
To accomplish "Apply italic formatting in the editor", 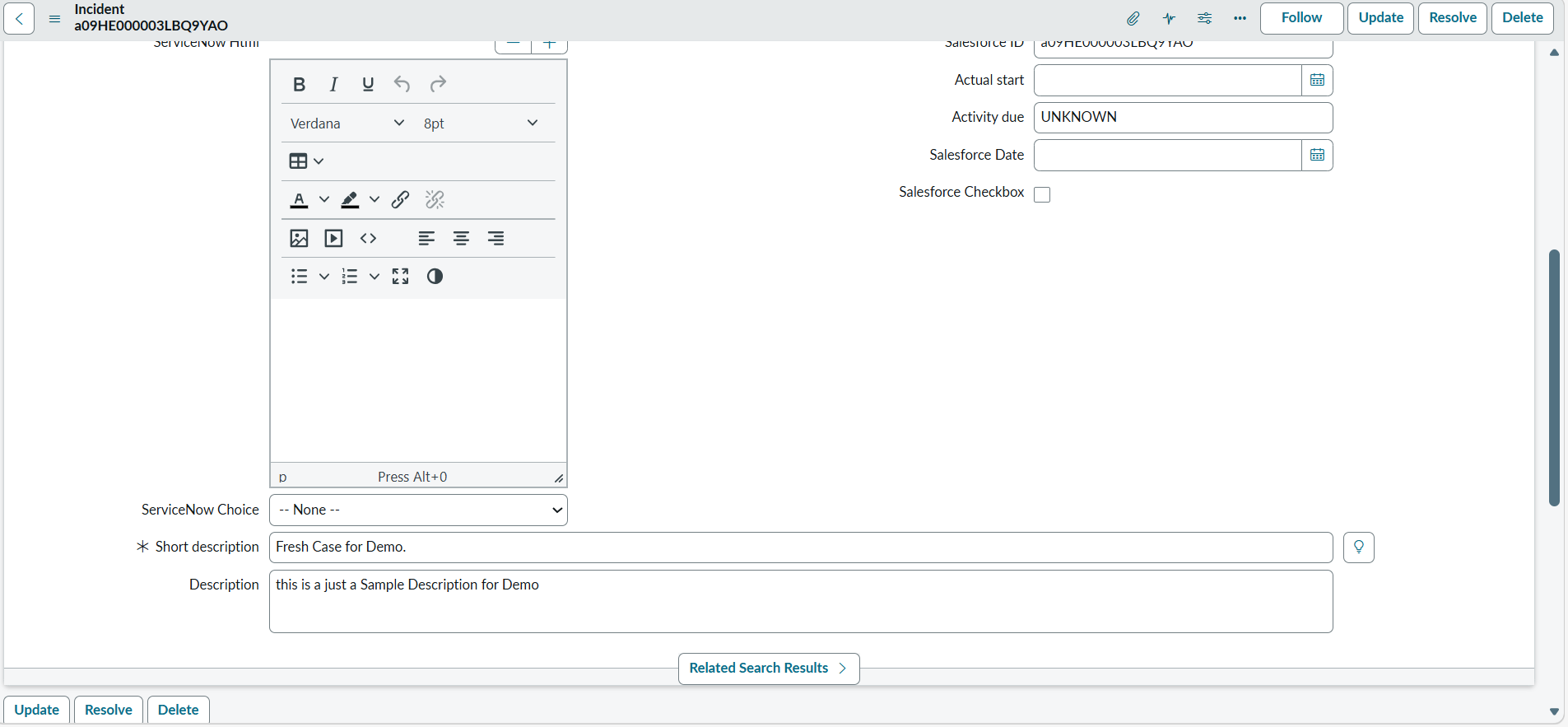I will [x=333, y=84].
